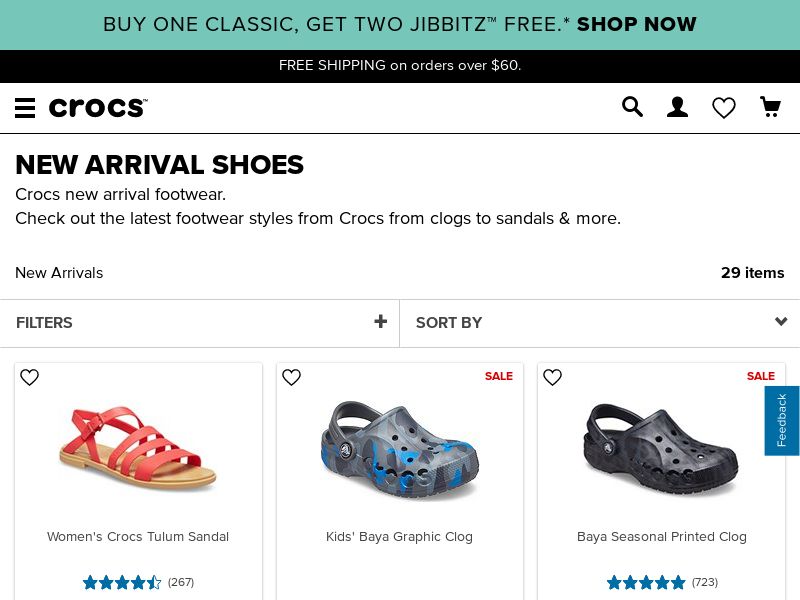Click the black Baya Printed Clog image
800x600 pixels.
tap(661, 449)
